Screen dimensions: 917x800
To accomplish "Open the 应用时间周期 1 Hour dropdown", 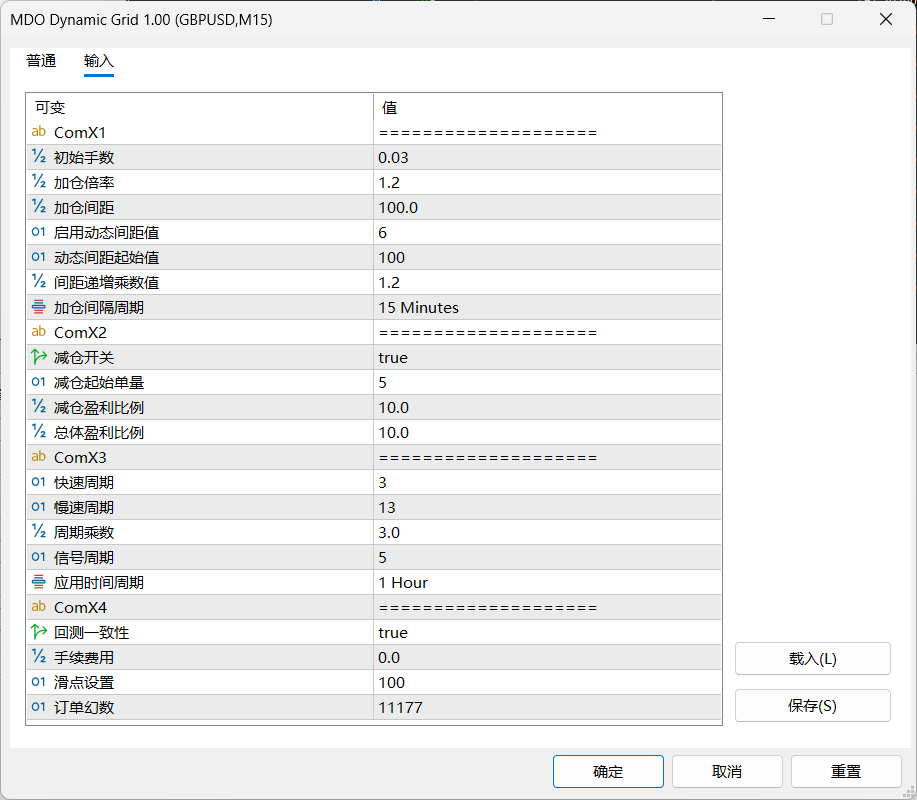I will click(x=547, y=582).
